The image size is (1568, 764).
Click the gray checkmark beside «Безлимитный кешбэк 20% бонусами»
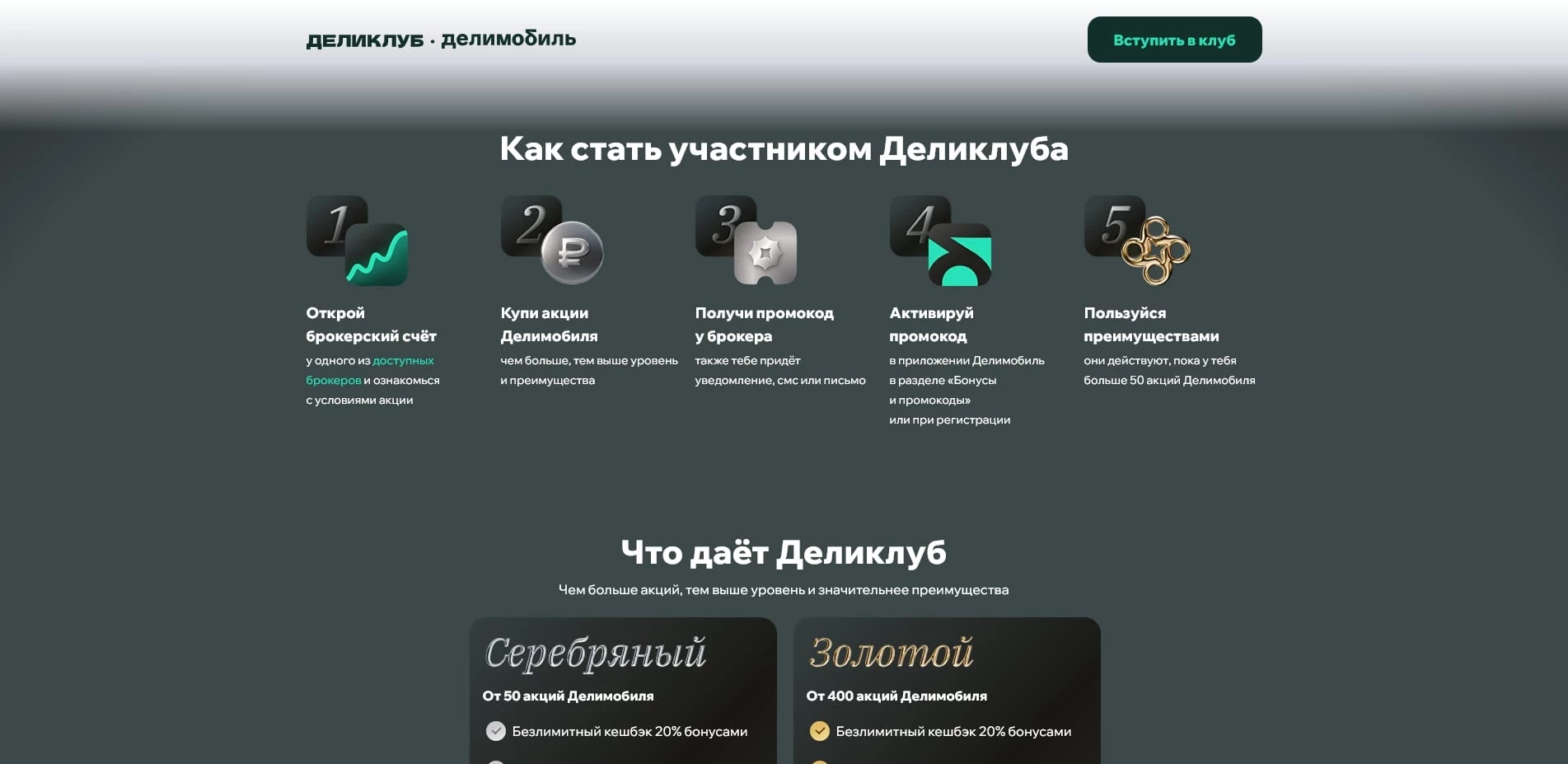click(x=495, y=730)
